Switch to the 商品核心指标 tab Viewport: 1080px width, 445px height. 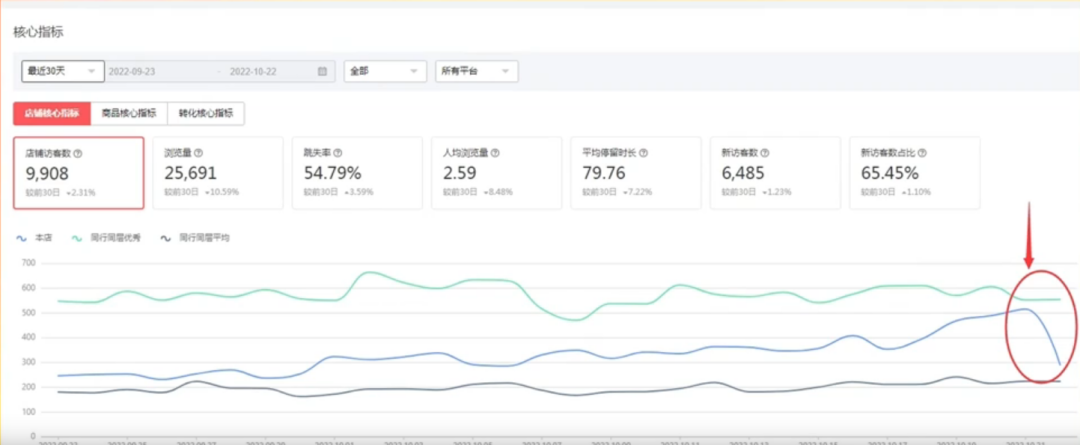(x=128, y=113)
